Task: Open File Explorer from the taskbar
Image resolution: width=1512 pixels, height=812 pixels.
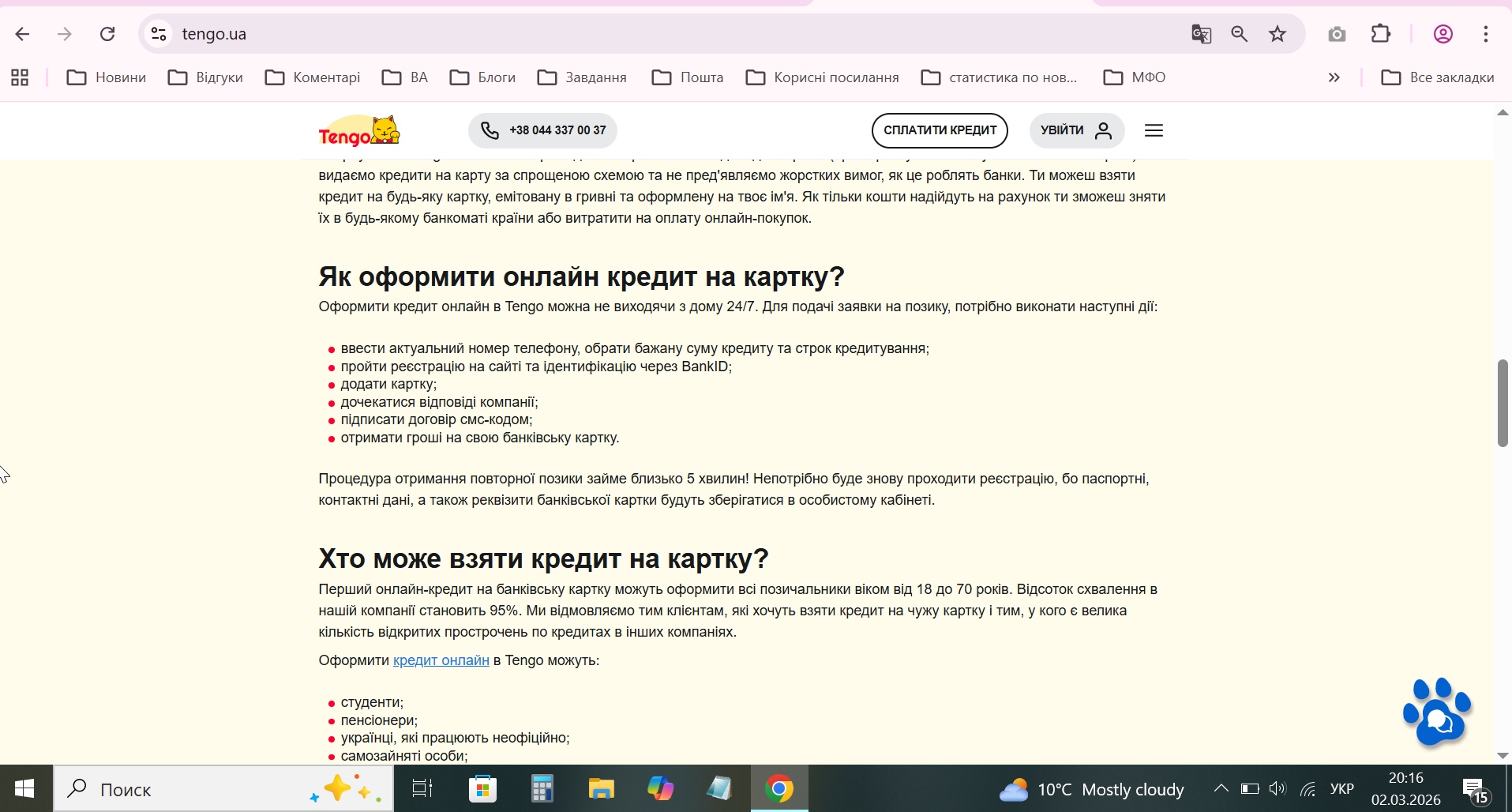Action: pos(601,788)
